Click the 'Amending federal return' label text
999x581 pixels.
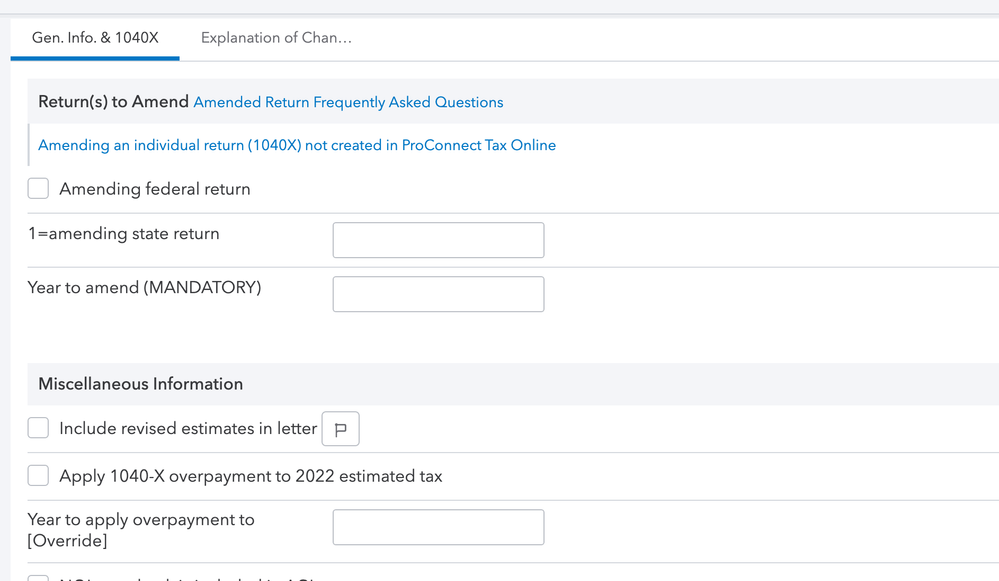point(155,189)
